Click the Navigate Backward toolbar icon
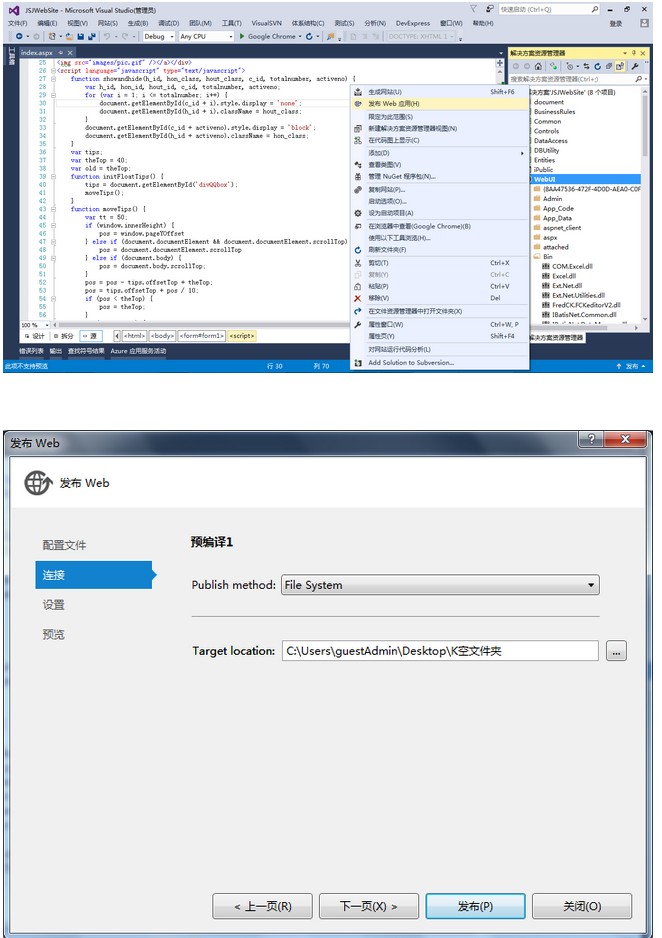This screenshot has width=662, height=938. tap(19, 36)
